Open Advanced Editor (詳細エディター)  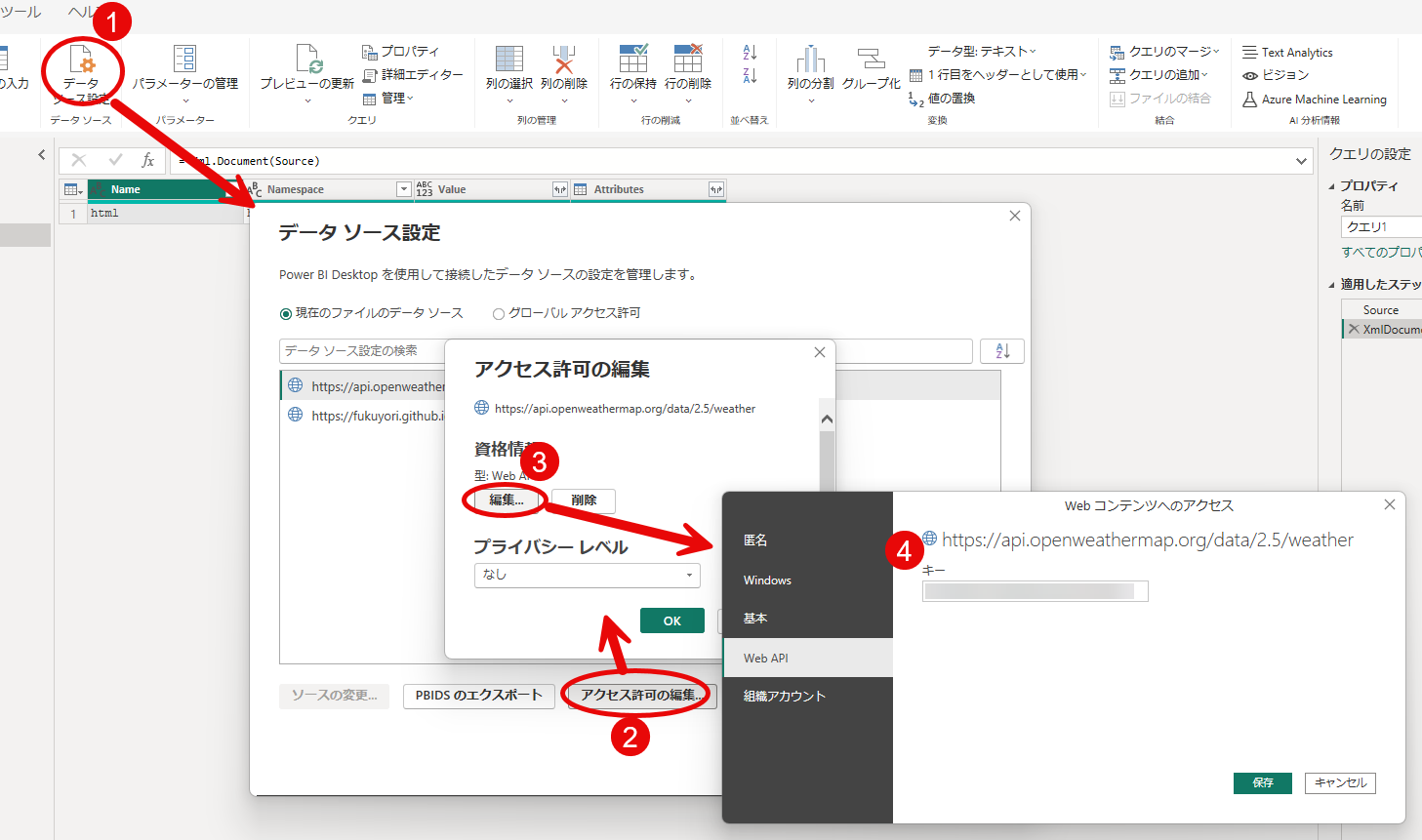[x=413, y=74]
